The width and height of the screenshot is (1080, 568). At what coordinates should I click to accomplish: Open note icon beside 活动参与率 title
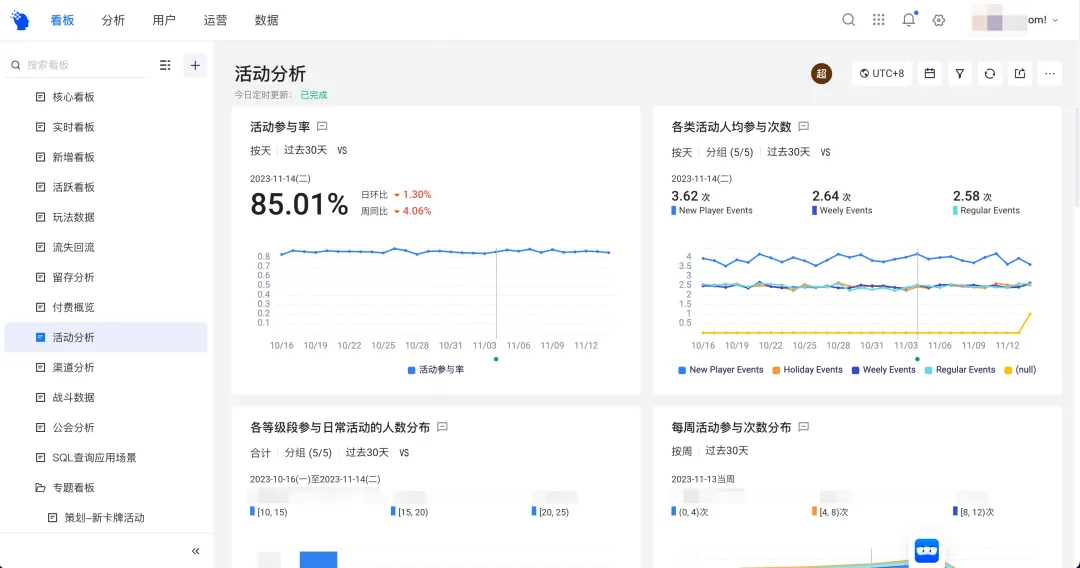click(322, 127)
